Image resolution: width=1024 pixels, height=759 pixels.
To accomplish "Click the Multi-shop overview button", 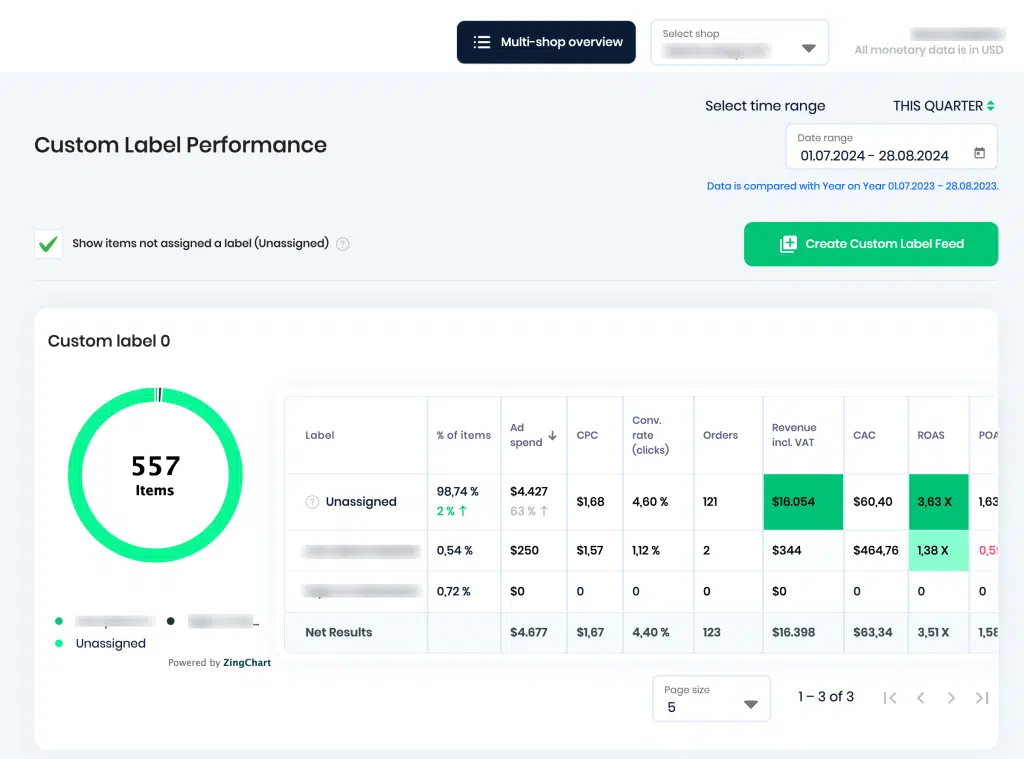I will [546, 42].
